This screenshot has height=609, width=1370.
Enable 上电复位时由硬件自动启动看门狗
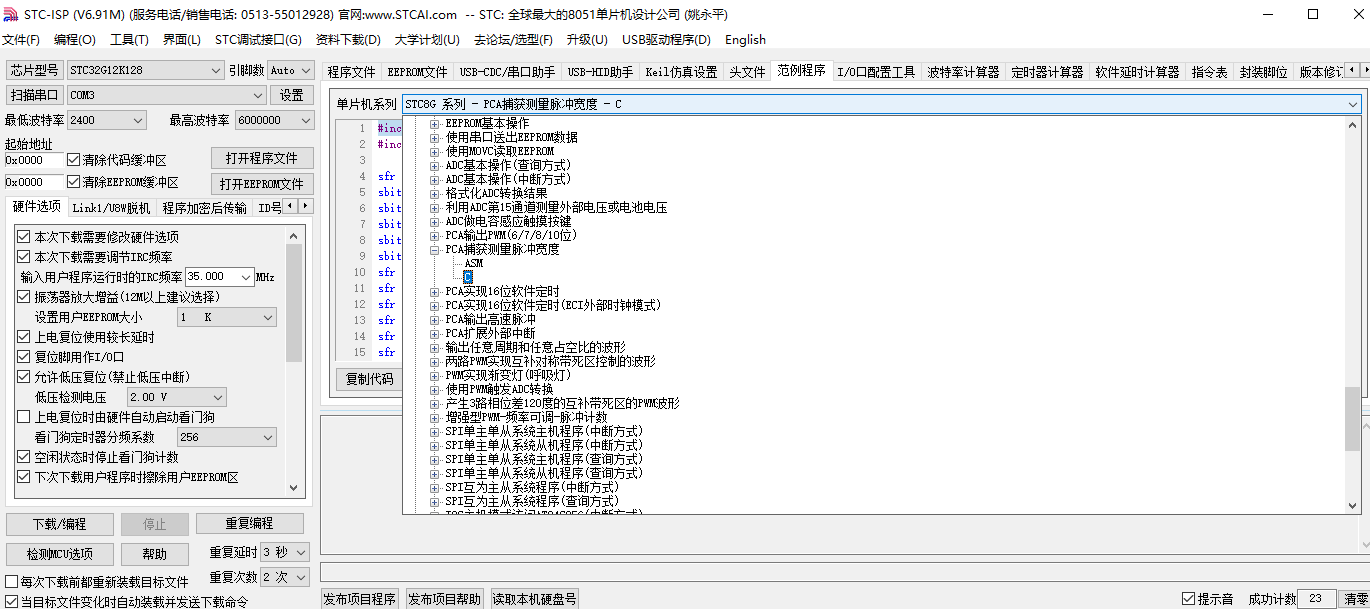coord(24,417)
